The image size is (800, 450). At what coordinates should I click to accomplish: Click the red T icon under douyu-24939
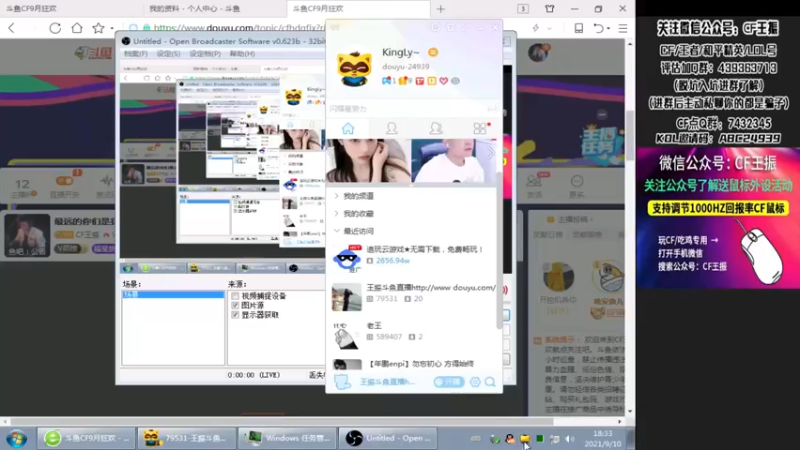pyautogui.click(x=420, y=81)
